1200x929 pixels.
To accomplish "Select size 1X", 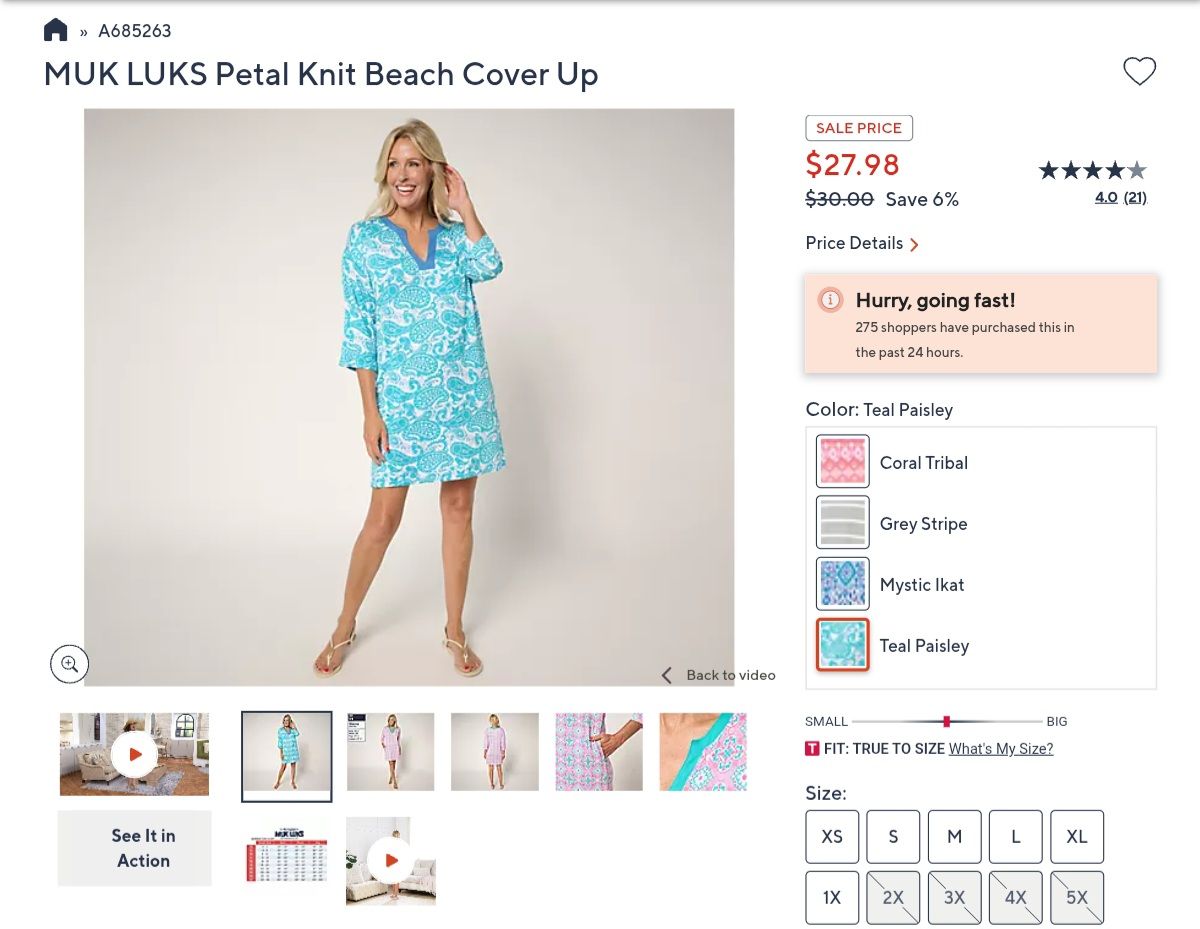I will [832, 898].
